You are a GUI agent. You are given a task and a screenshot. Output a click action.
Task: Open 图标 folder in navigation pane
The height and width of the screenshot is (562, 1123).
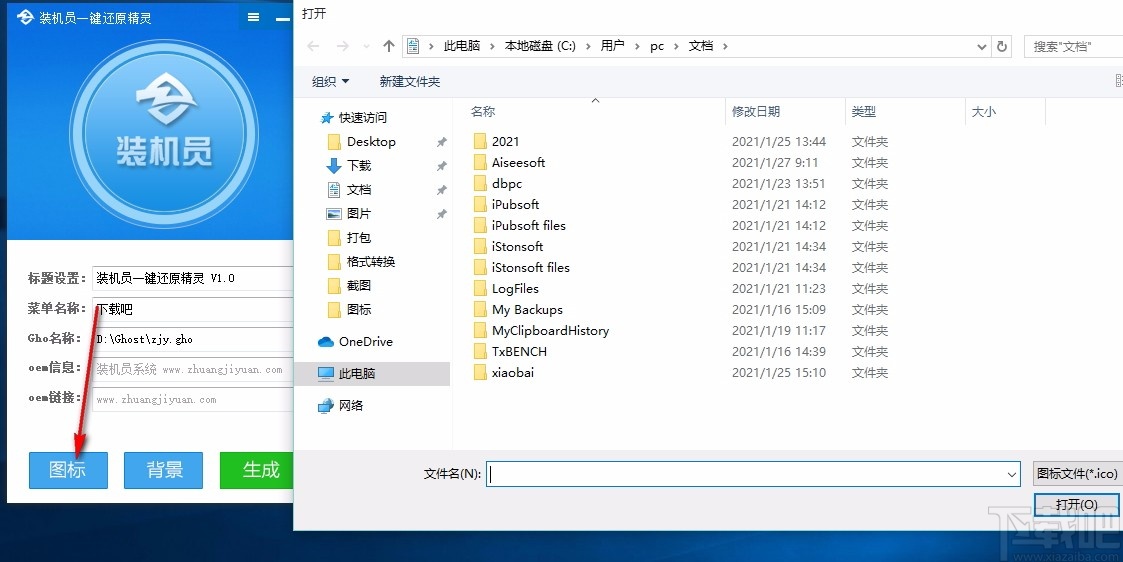point(359,309)
